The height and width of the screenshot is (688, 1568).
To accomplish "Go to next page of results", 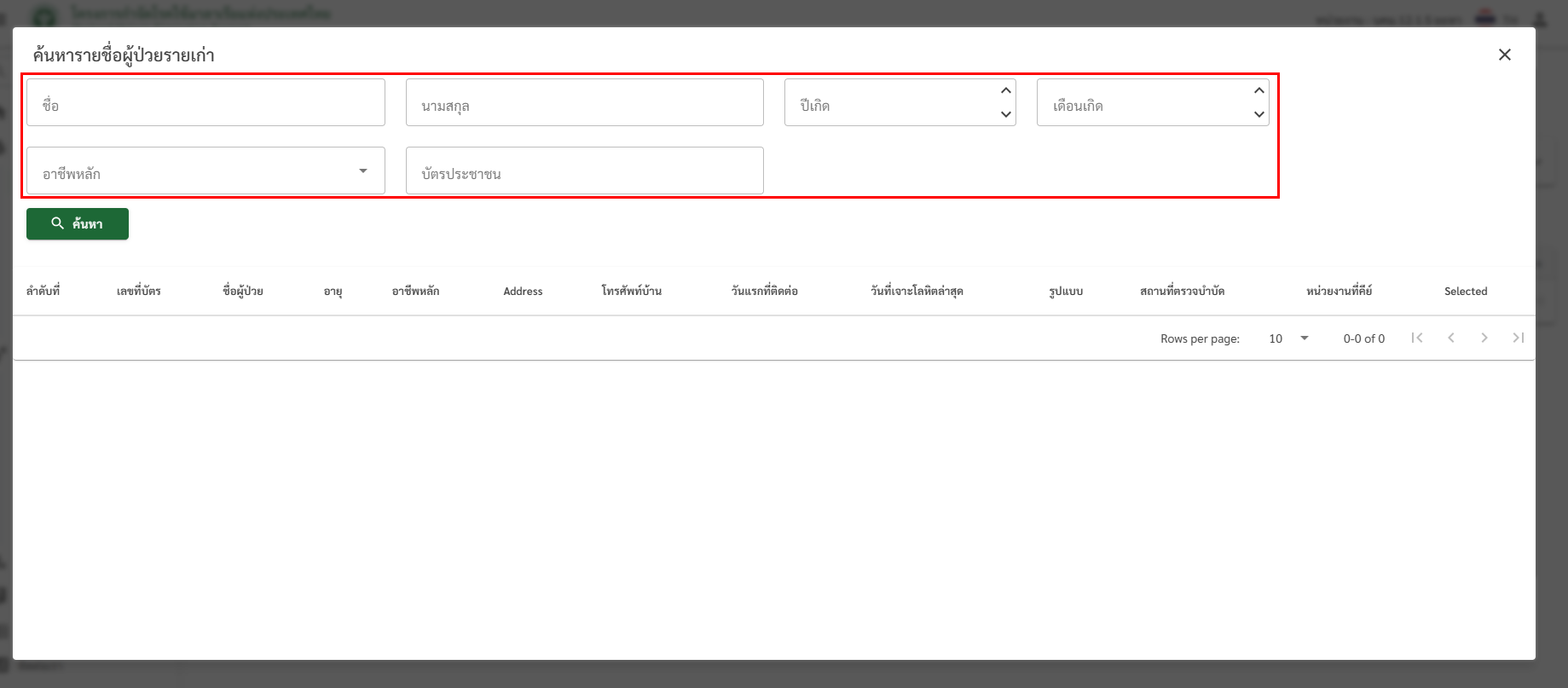I will tap(1484, 338).
